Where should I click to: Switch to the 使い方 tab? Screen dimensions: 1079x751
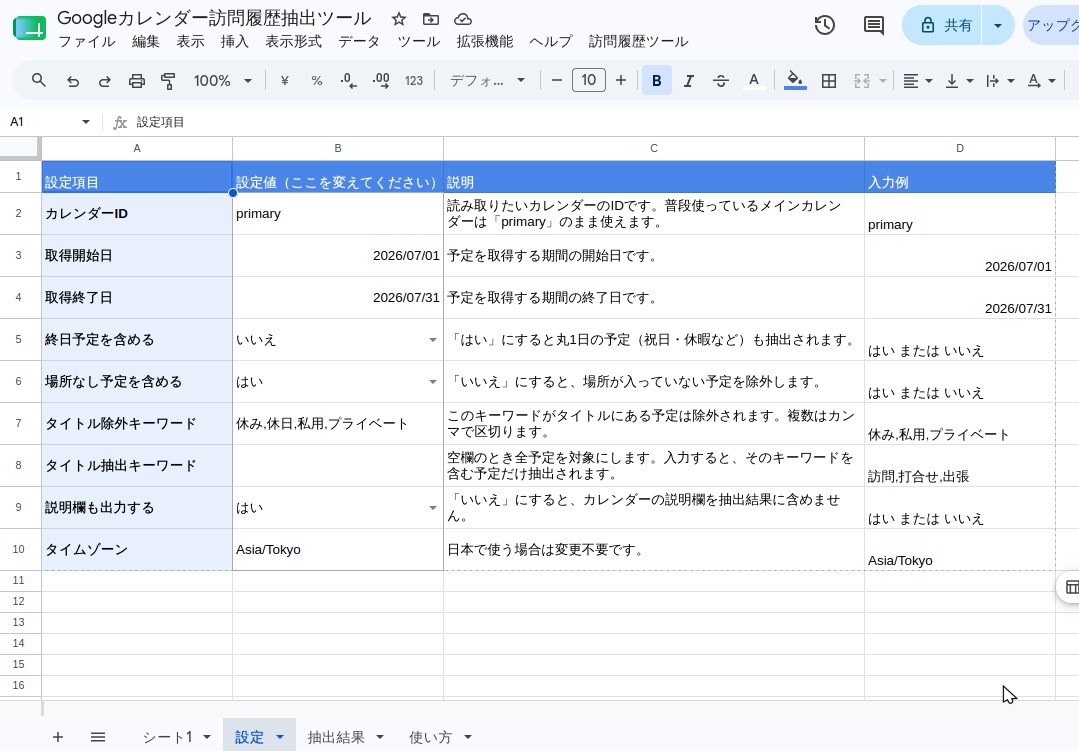tap(431, 737)
